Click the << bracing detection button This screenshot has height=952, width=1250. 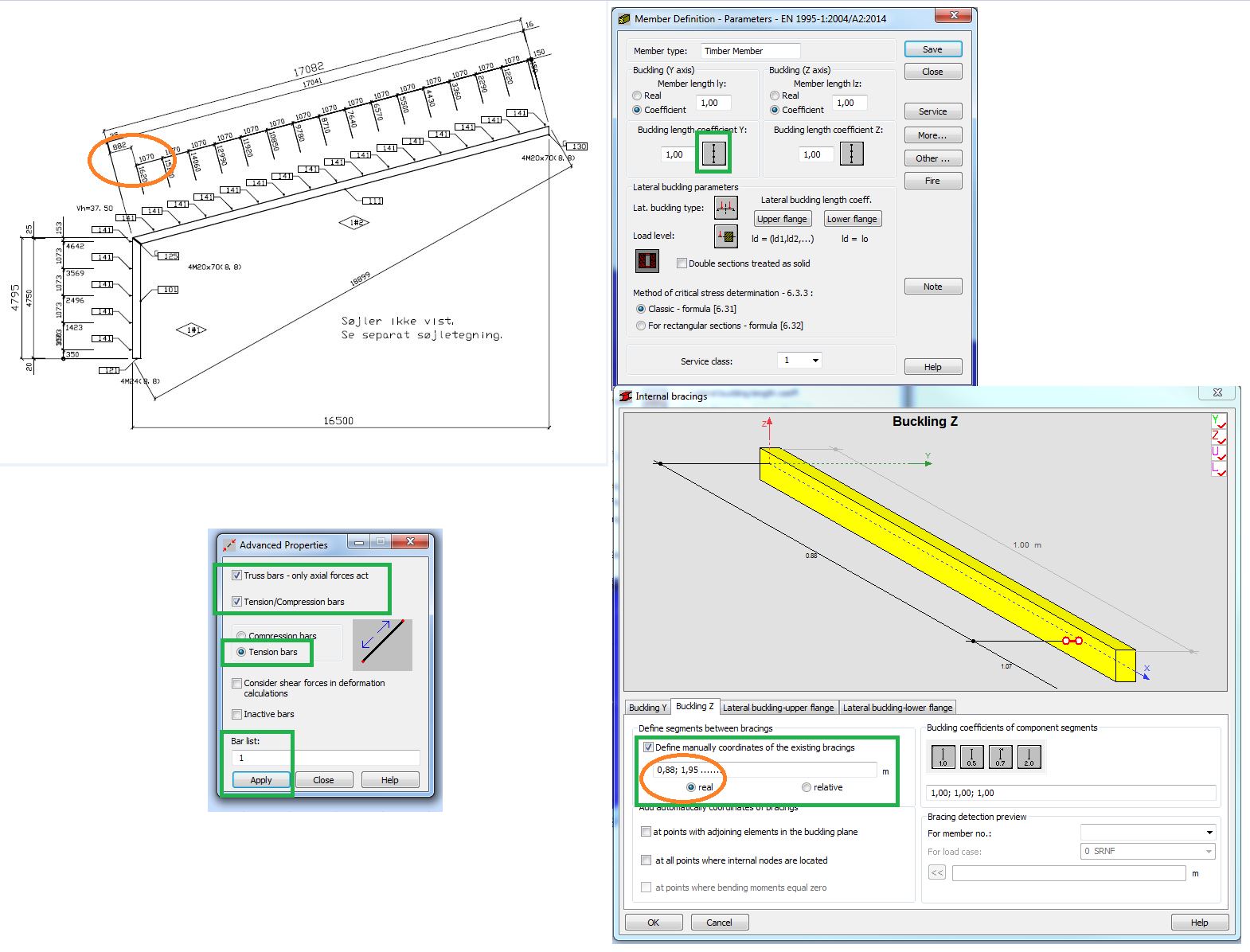[937, 873]
